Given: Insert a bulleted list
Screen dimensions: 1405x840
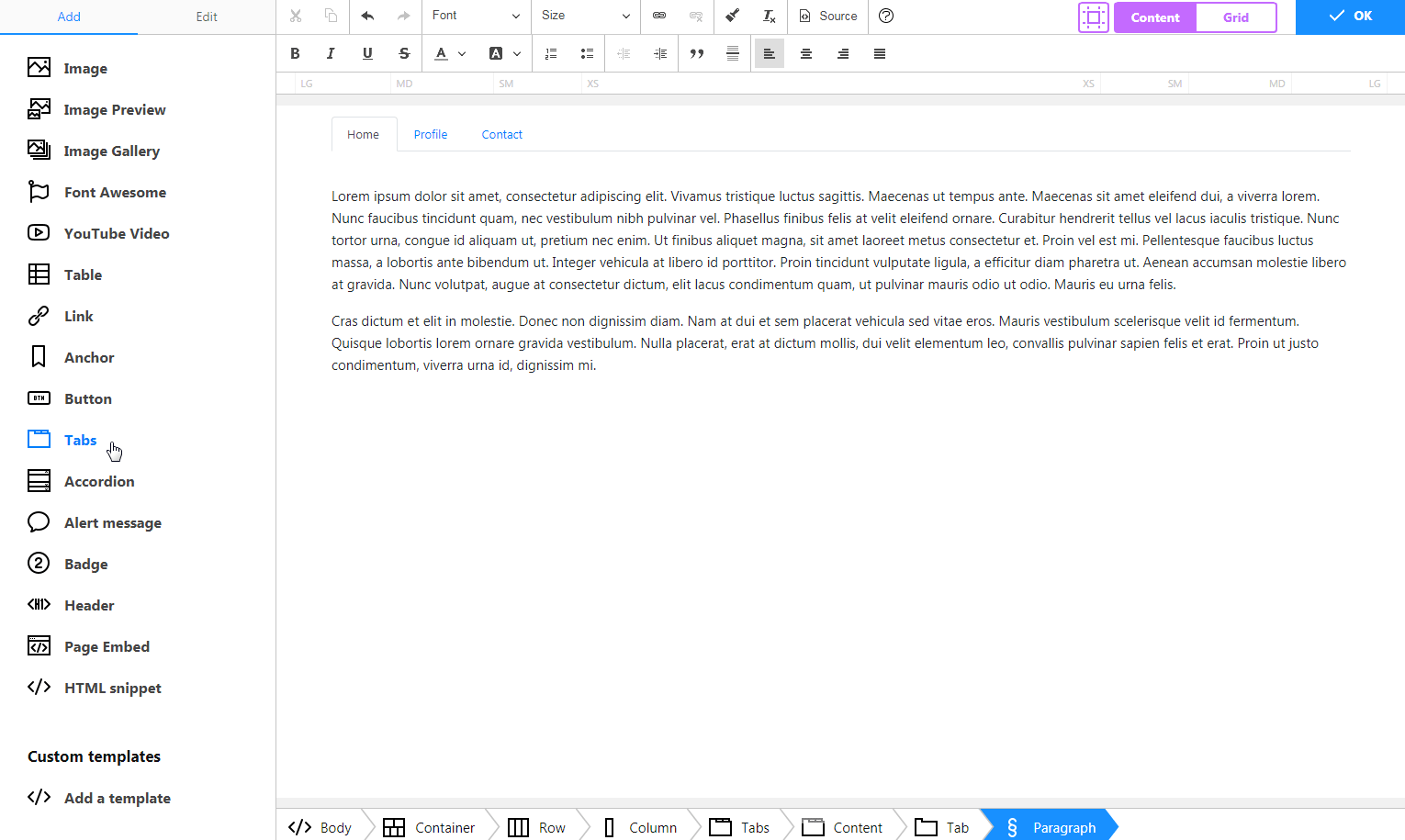Looking at the screenshot, I should pos(587,53).
